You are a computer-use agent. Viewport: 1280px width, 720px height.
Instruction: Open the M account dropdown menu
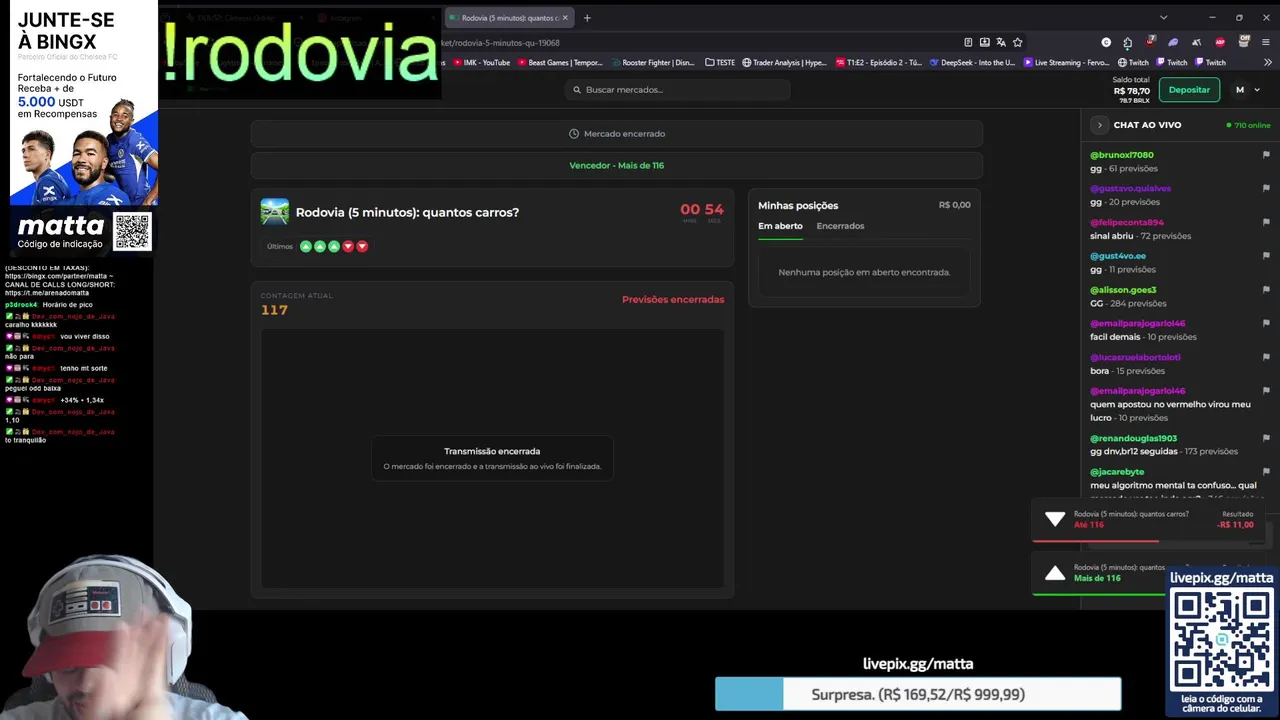pyautogui.click(x=1246, y=90)
